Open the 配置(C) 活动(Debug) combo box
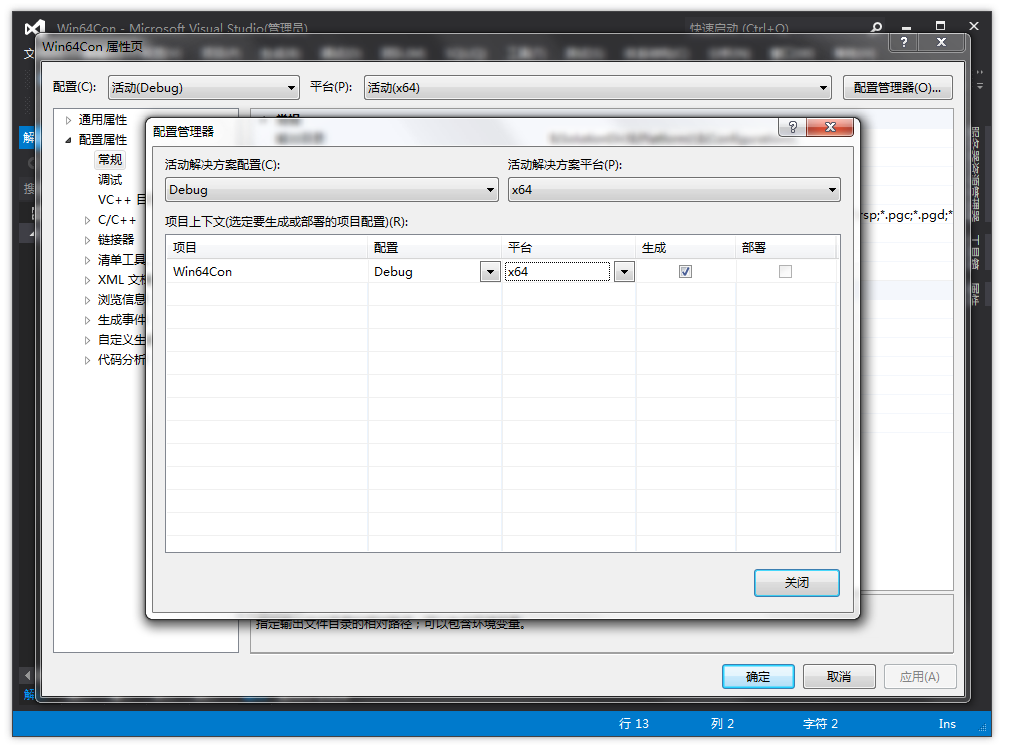The image size is (1009, 755). pyautogui.click(x=203, y=88)
